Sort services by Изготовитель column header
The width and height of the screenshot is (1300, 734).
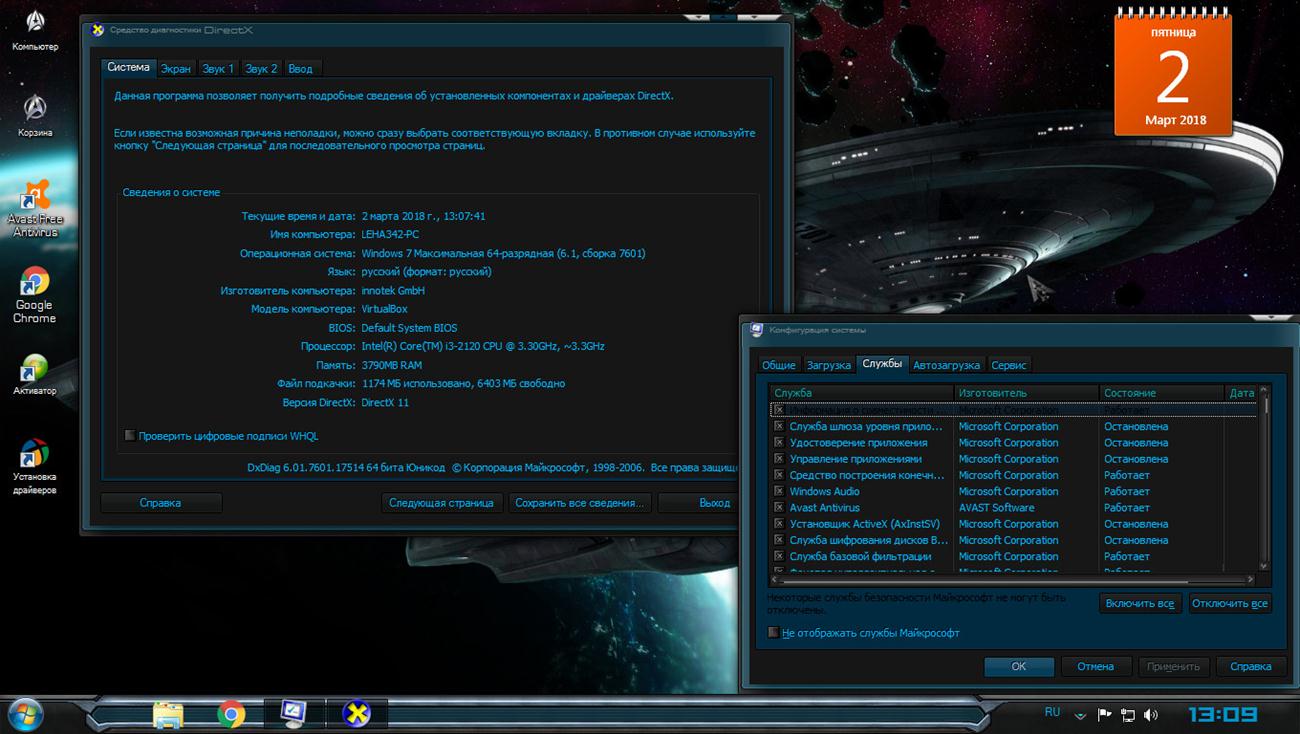coord(1027,393)
